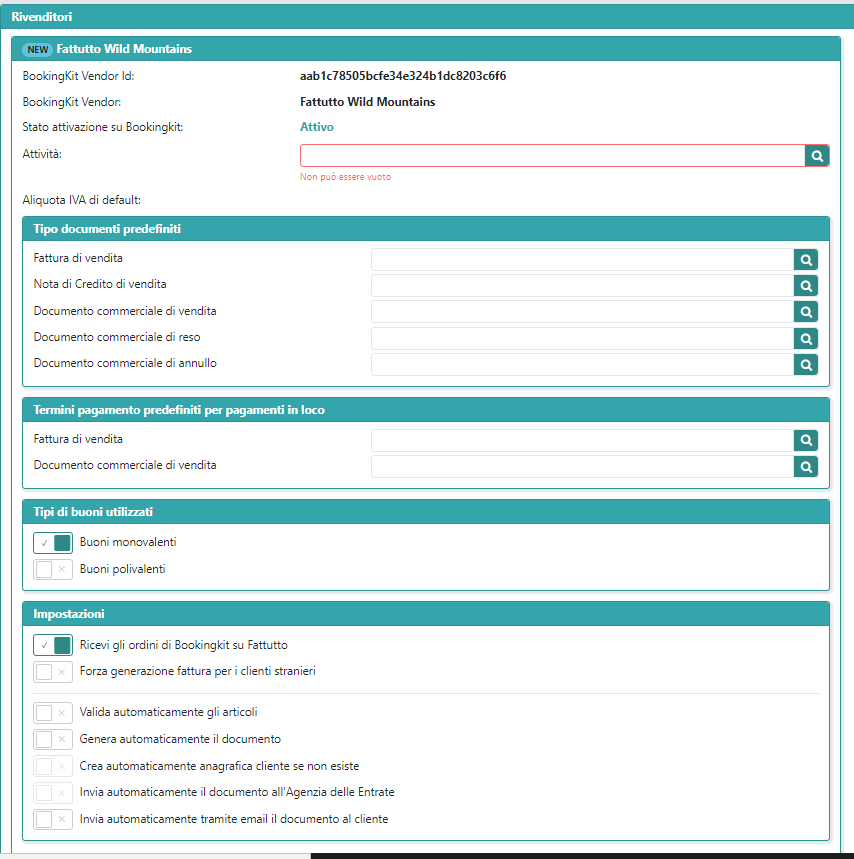Screen dimensions: 854x859
Task: Click the Rivenditori section header
Action: [427, 16]
